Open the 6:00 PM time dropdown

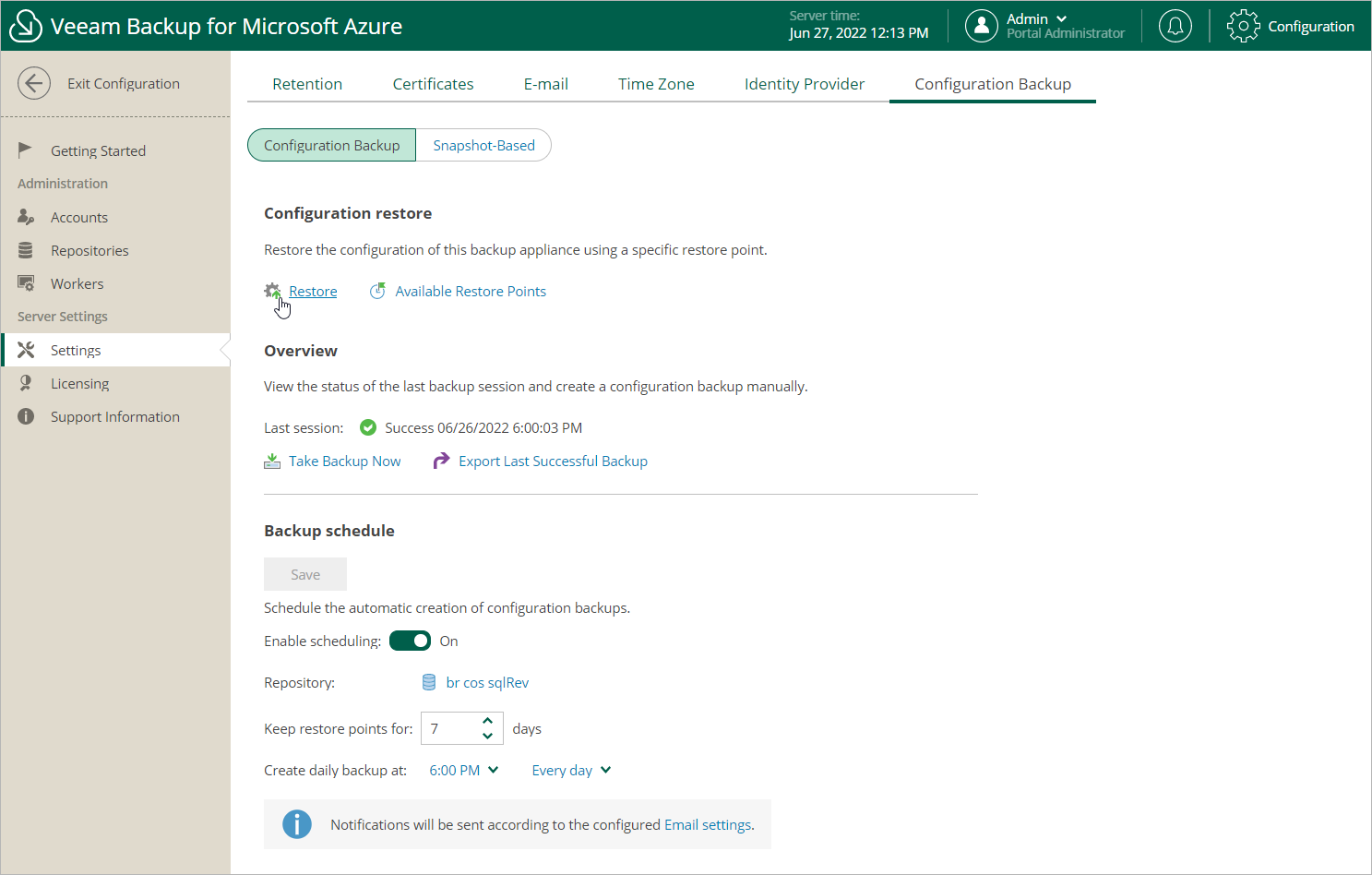click(x=464, y=770)
